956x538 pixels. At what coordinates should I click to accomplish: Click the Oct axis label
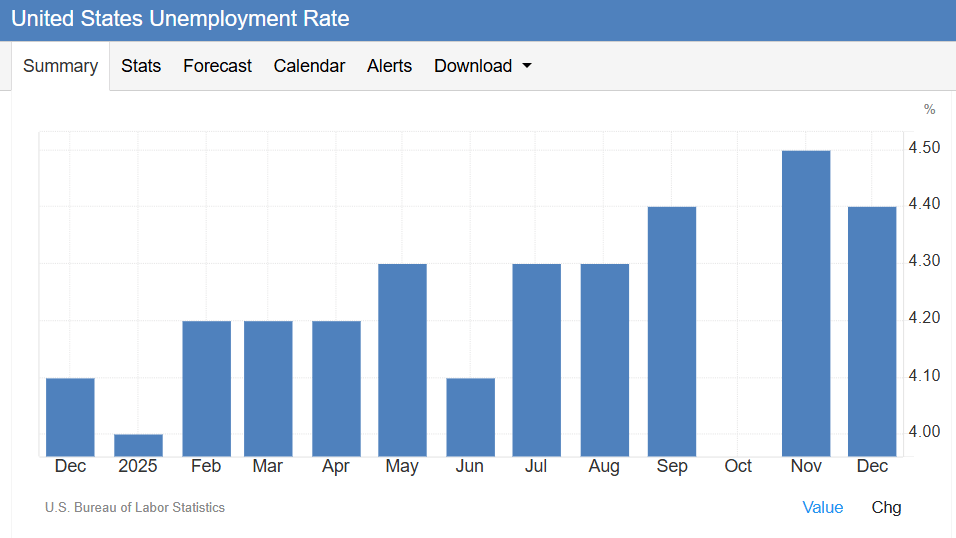(738, 466)
